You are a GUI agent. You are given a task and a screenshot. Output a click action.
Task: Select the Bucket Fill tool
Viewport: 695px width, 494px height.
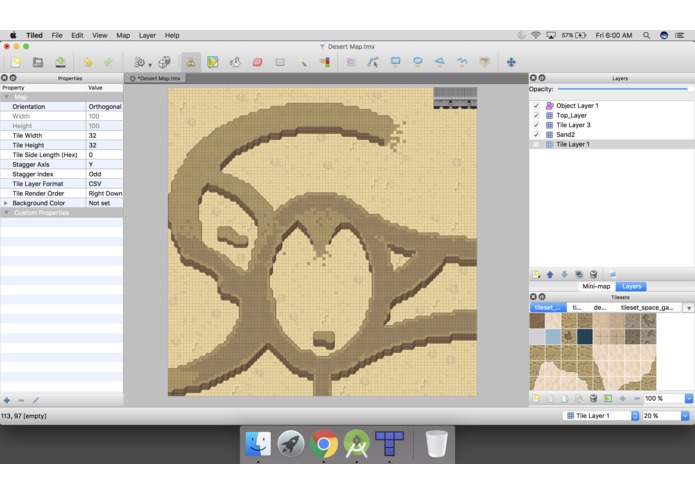(235, 62)
